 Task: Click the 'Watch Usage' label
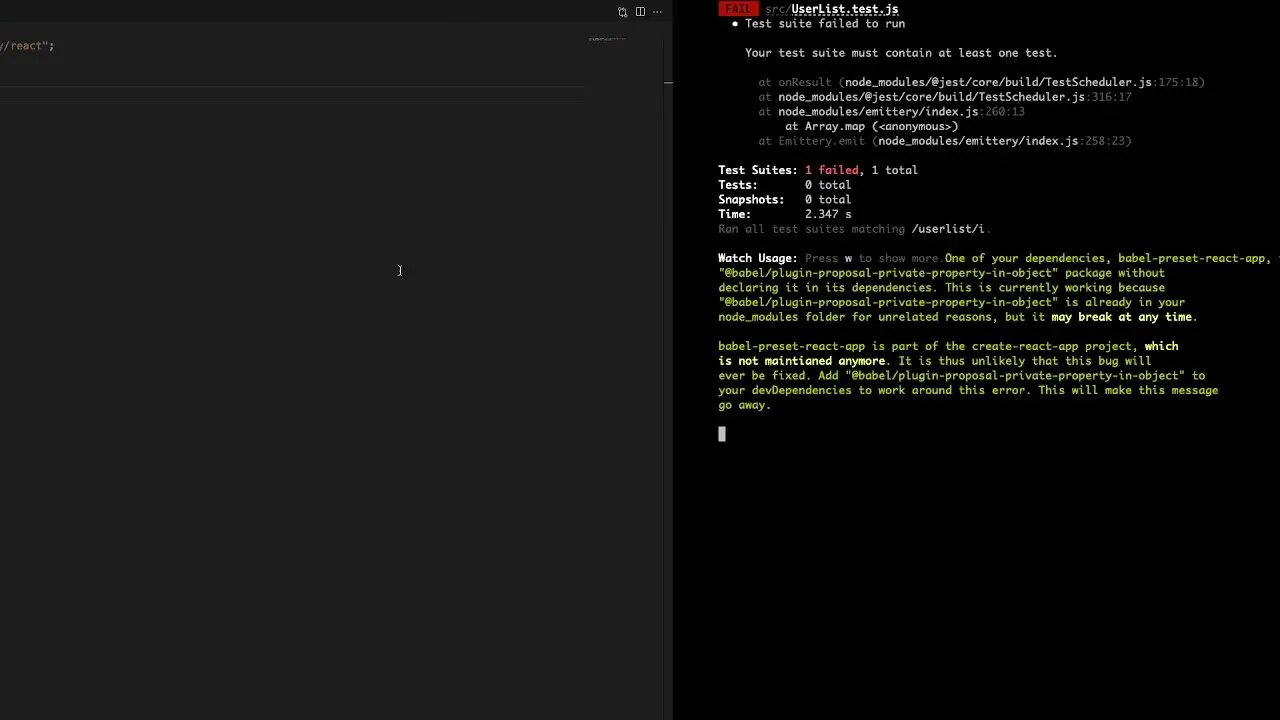pyautogui.click(x=757, y=258)
